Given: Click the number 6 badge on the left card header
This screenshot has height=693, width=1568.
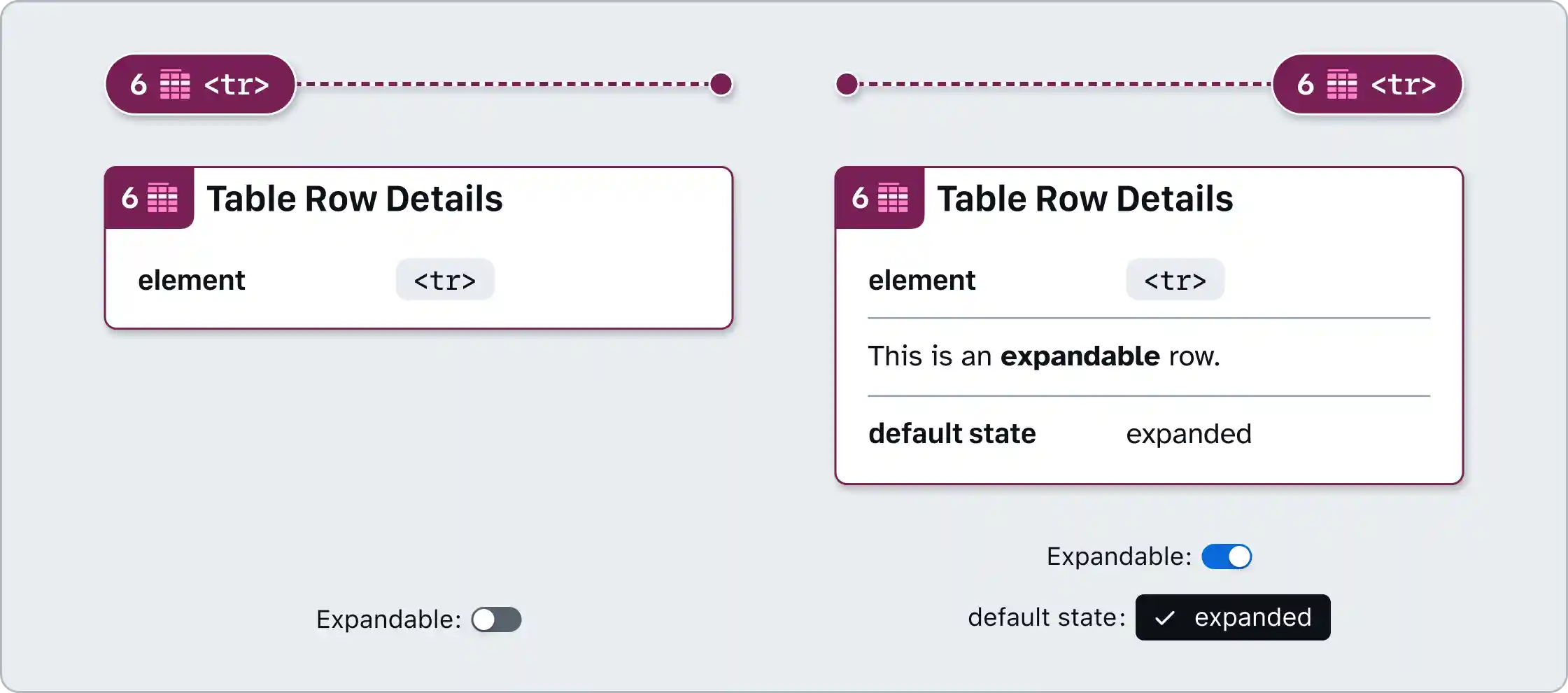Looking at the screenshot, I should 130,199.
